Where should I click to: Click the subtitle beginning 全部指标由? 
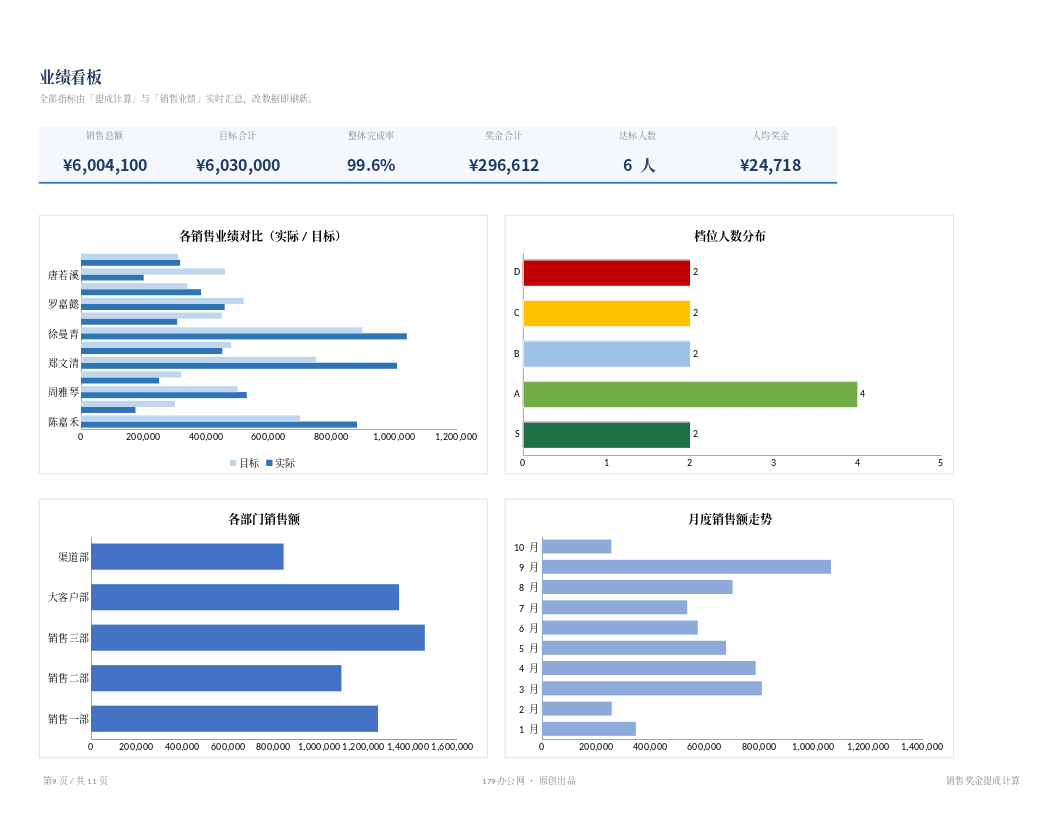tap(176, 98)
